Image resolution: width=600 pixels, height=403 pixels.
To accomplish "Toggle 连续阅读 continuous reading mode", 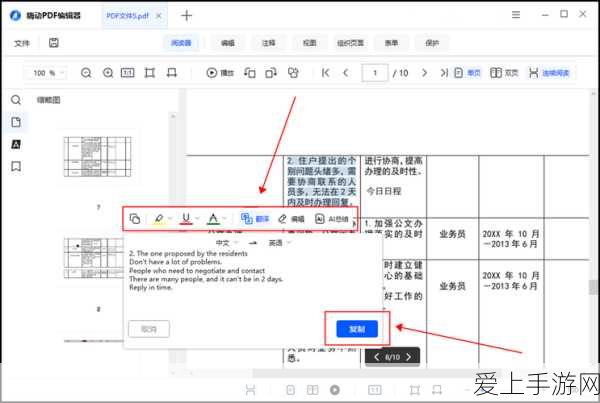I will coord(549,73).
